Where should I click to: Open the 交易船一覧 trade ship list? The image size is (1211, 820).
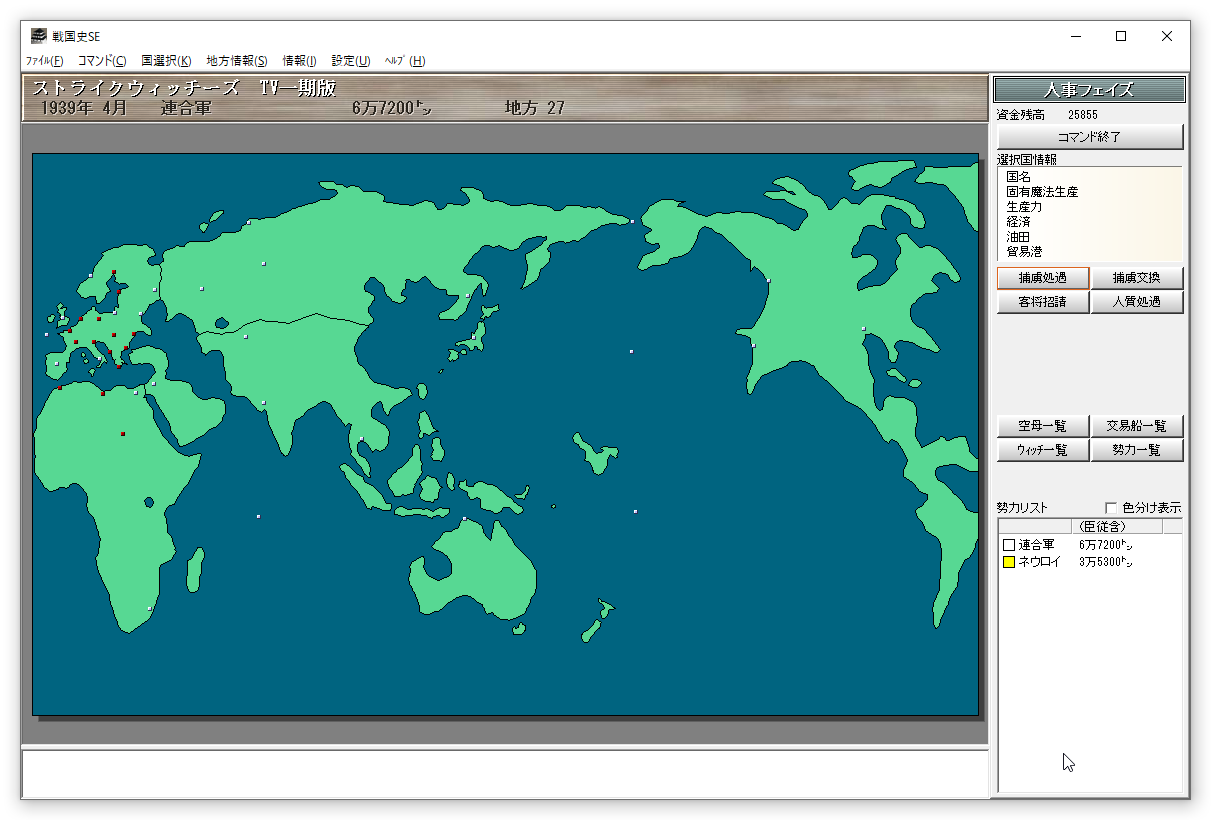click(x=1136, y=426)
